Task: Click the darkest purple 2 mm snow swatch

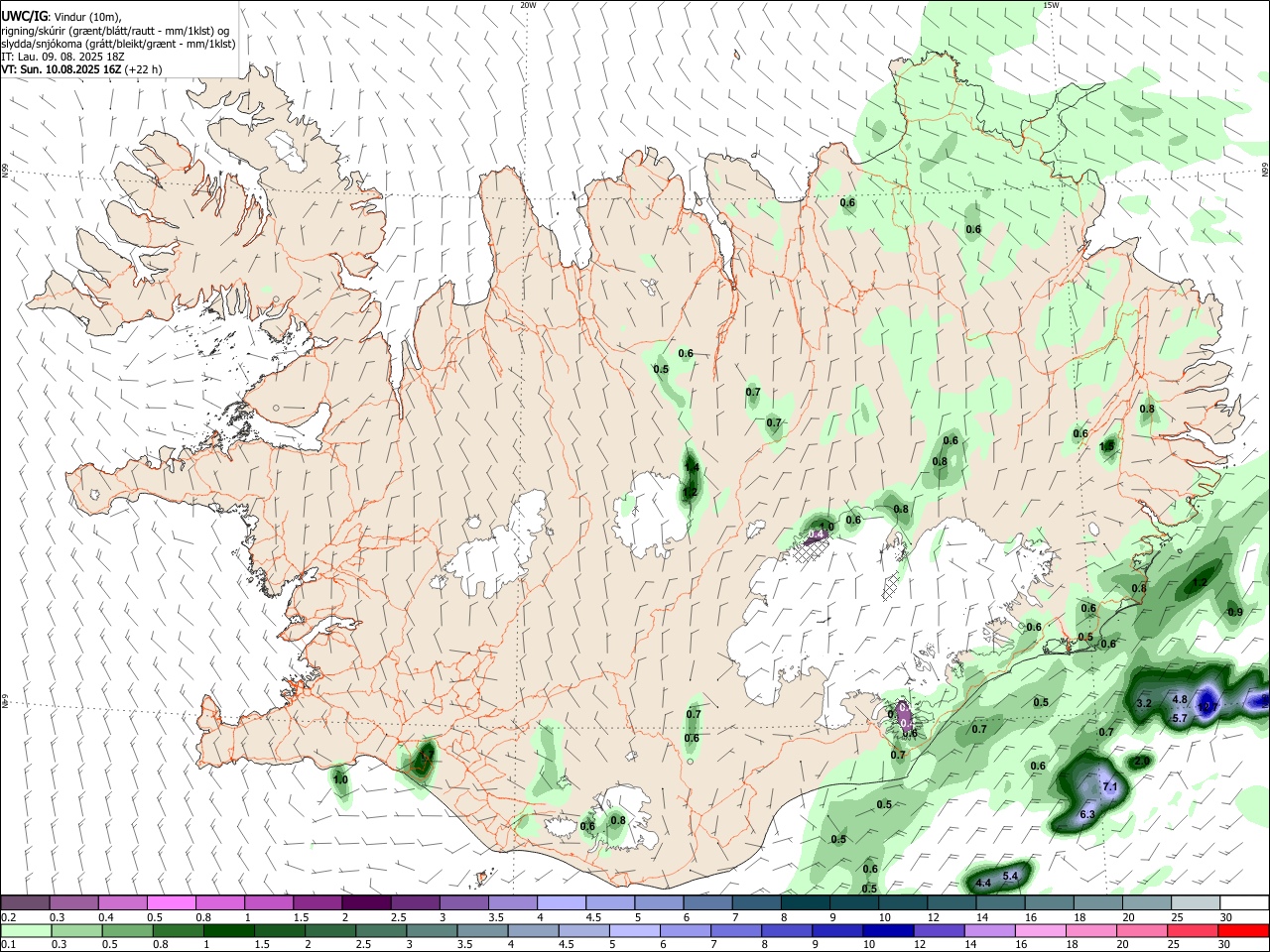Action: pos(365,903)
